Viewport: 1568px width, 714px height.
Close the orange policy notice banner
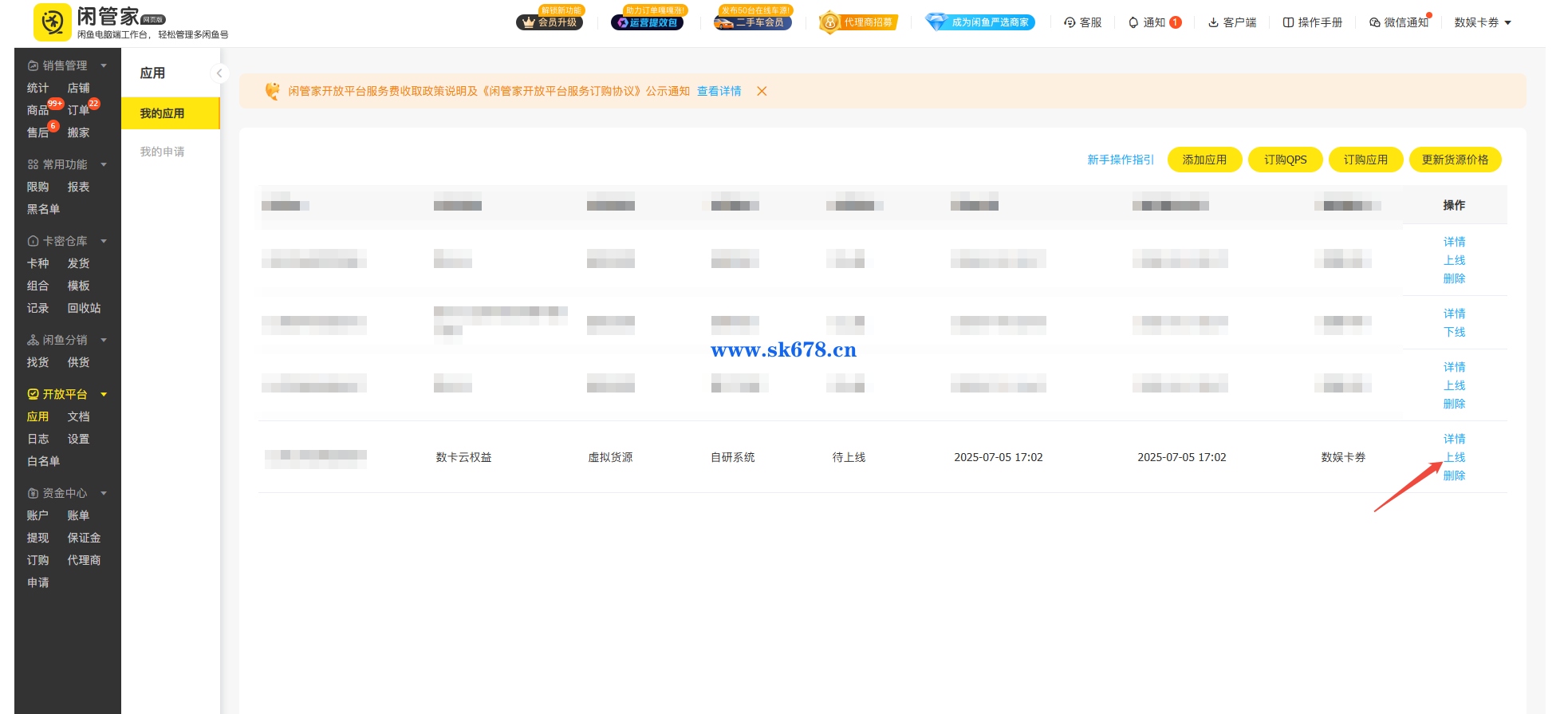pos(762,91)
